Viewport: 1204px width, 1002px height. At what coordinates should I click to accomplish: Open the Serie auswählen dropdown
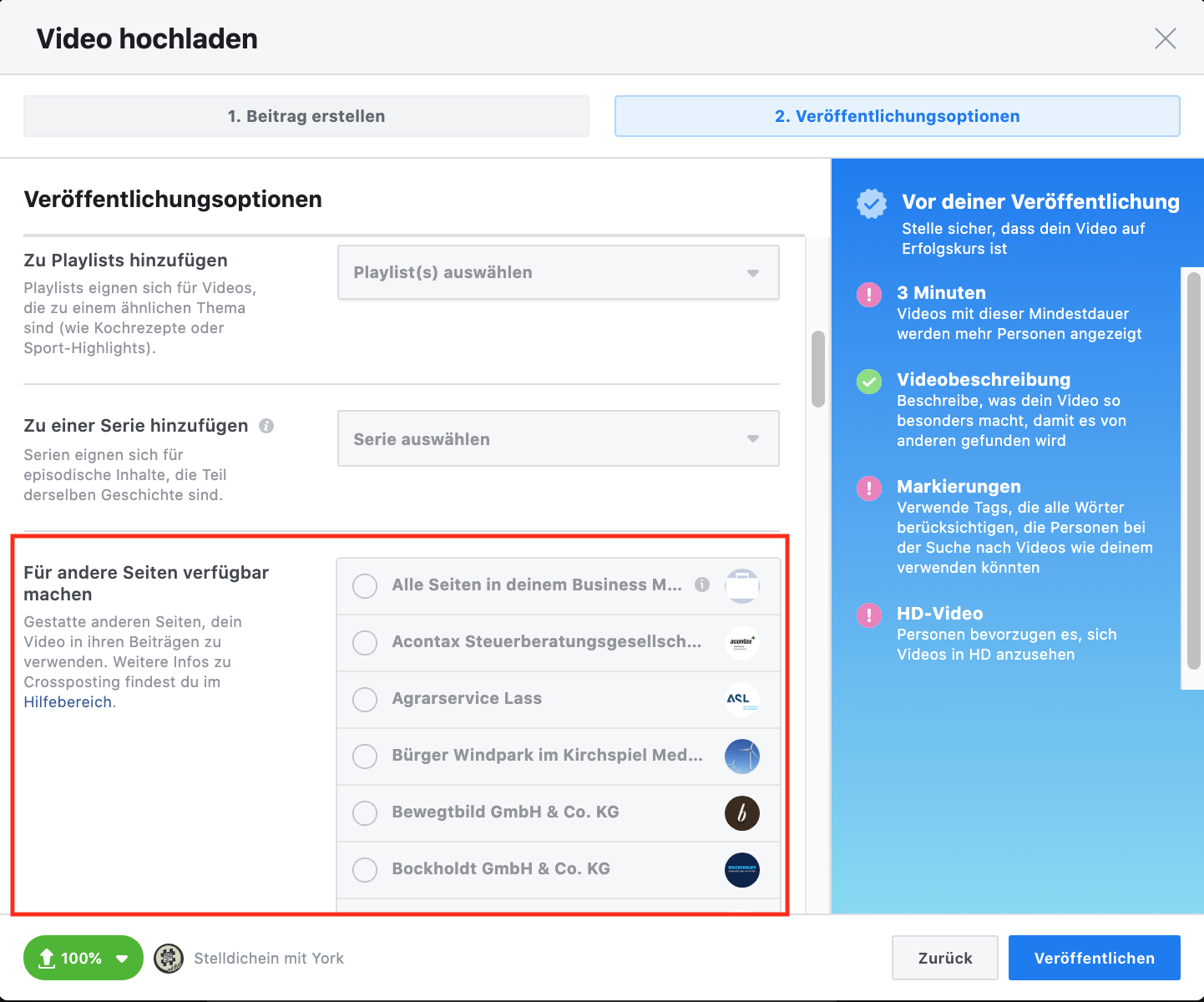point(558,439)
